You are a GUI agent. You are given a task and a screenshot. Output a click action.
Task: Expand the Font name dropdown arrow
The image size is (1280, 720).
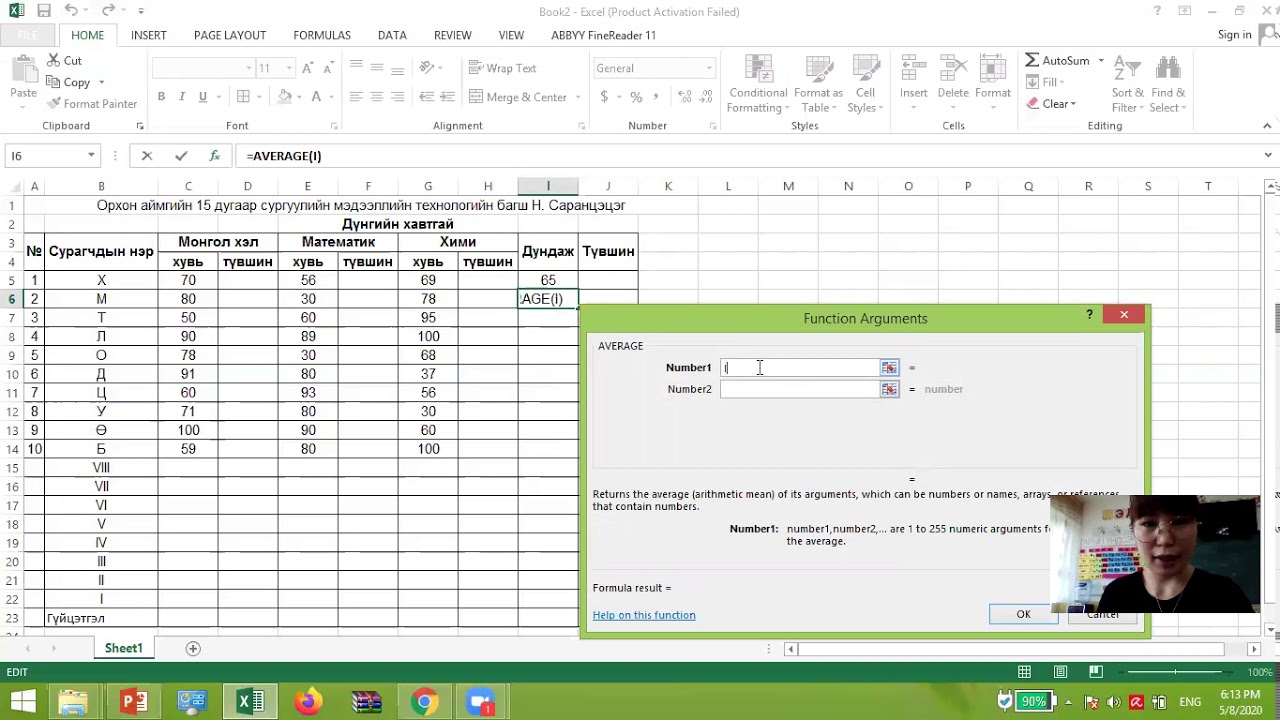click(249, 68)
